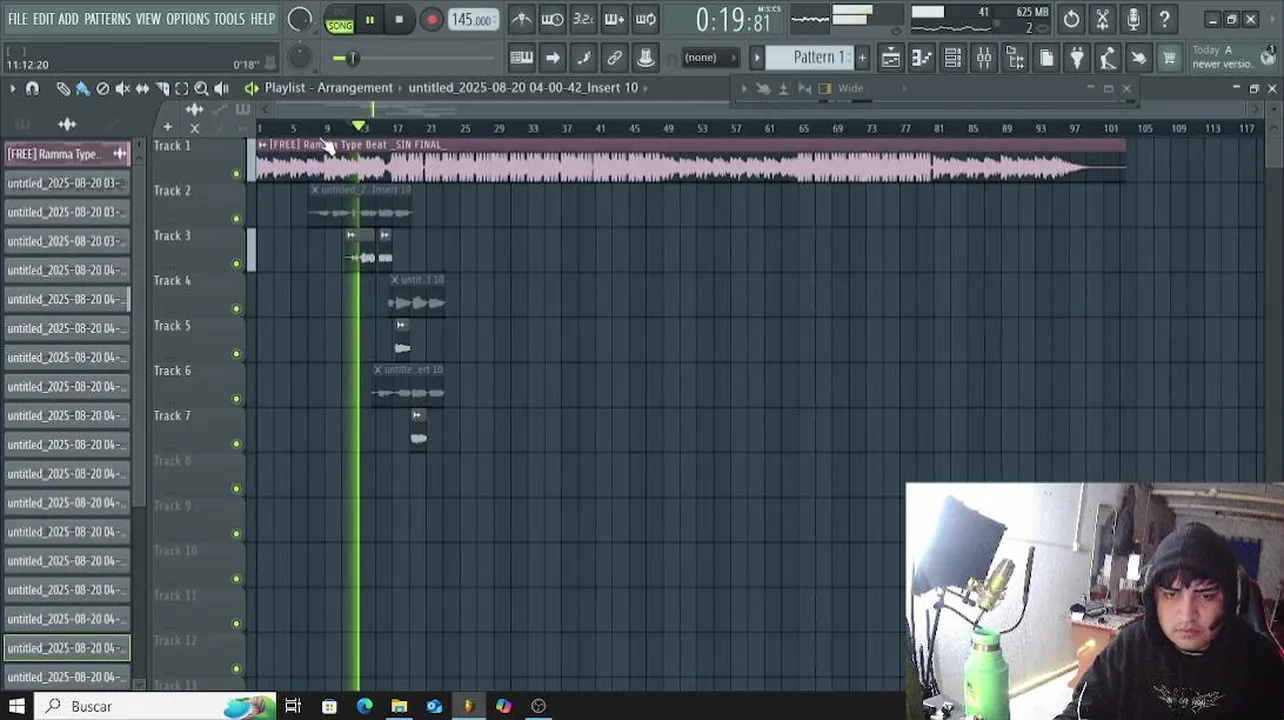This screenshot has width=1284, height=720.
Task: Pause playback with the pause button
Action: coord(370,20)
